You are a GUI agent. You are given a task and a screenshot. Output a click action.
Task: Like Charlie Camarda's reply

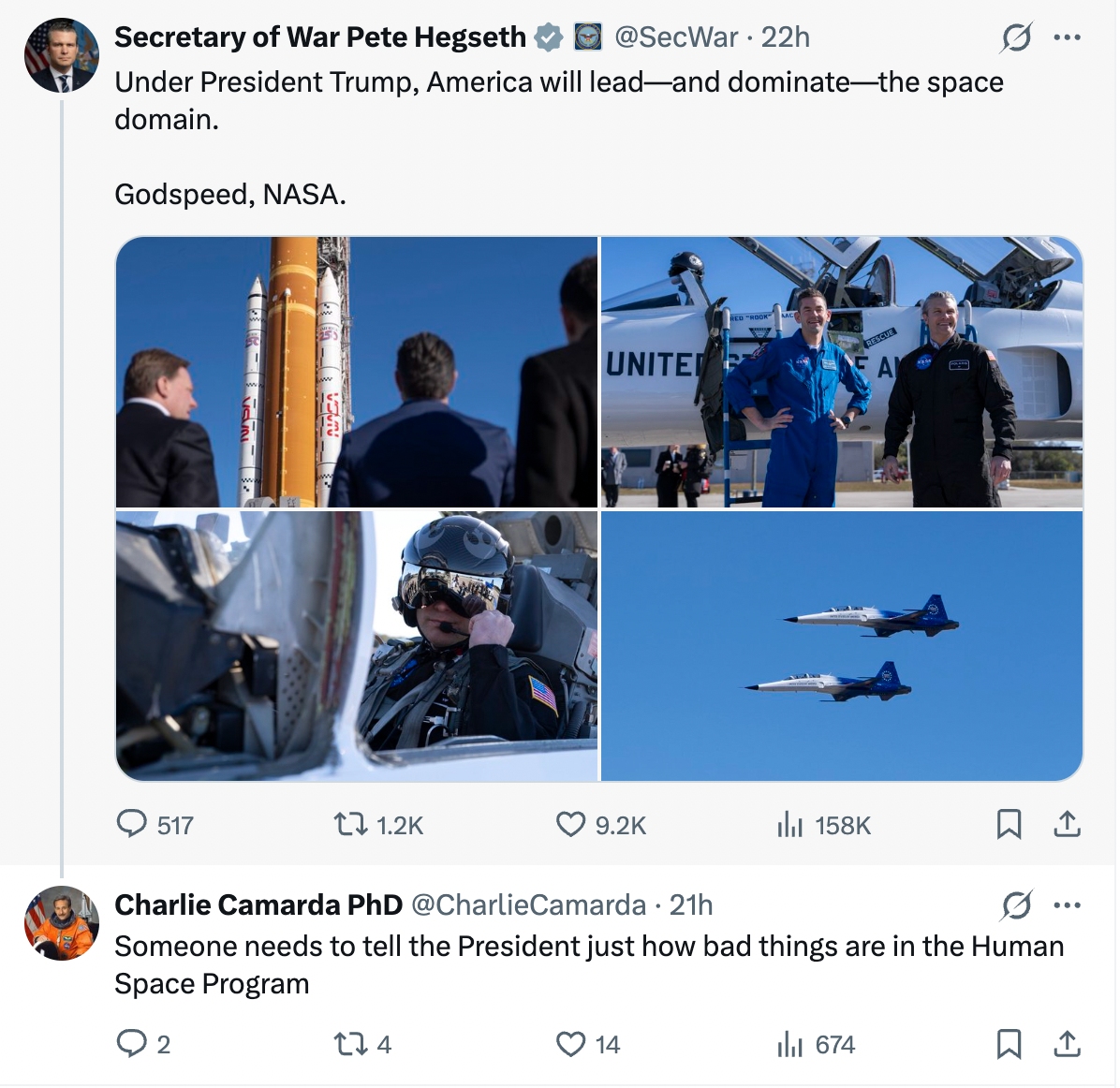(x=570, y=1043)
